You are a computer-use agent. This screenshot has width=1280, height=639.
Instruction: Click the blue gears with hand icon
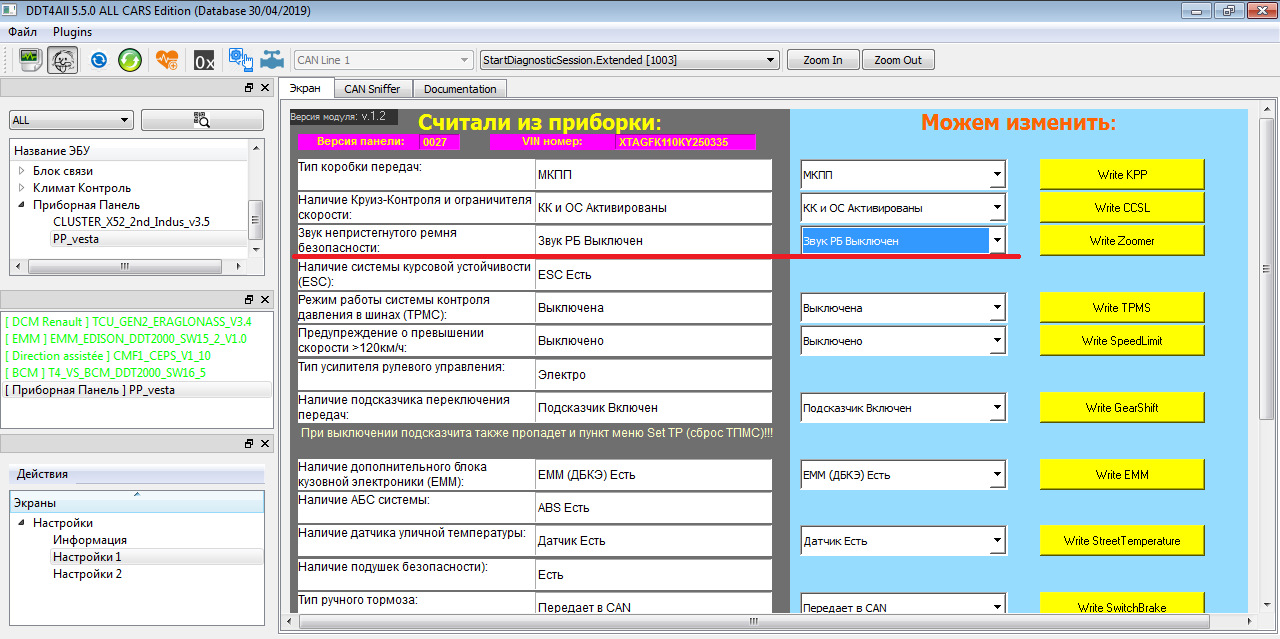pyautogui.click(x=240, y=60)
